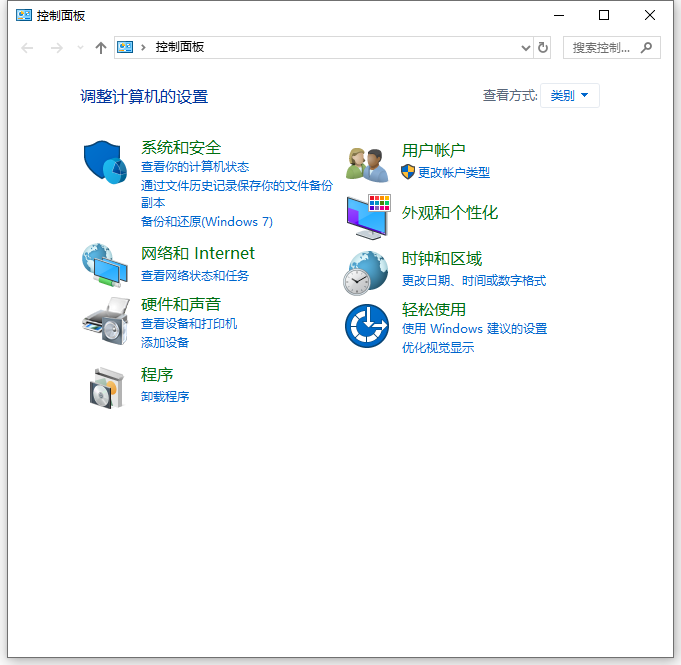Click 使用 Windows 建议的设置 link
The image size is (681, 665).
click(474, 328)
